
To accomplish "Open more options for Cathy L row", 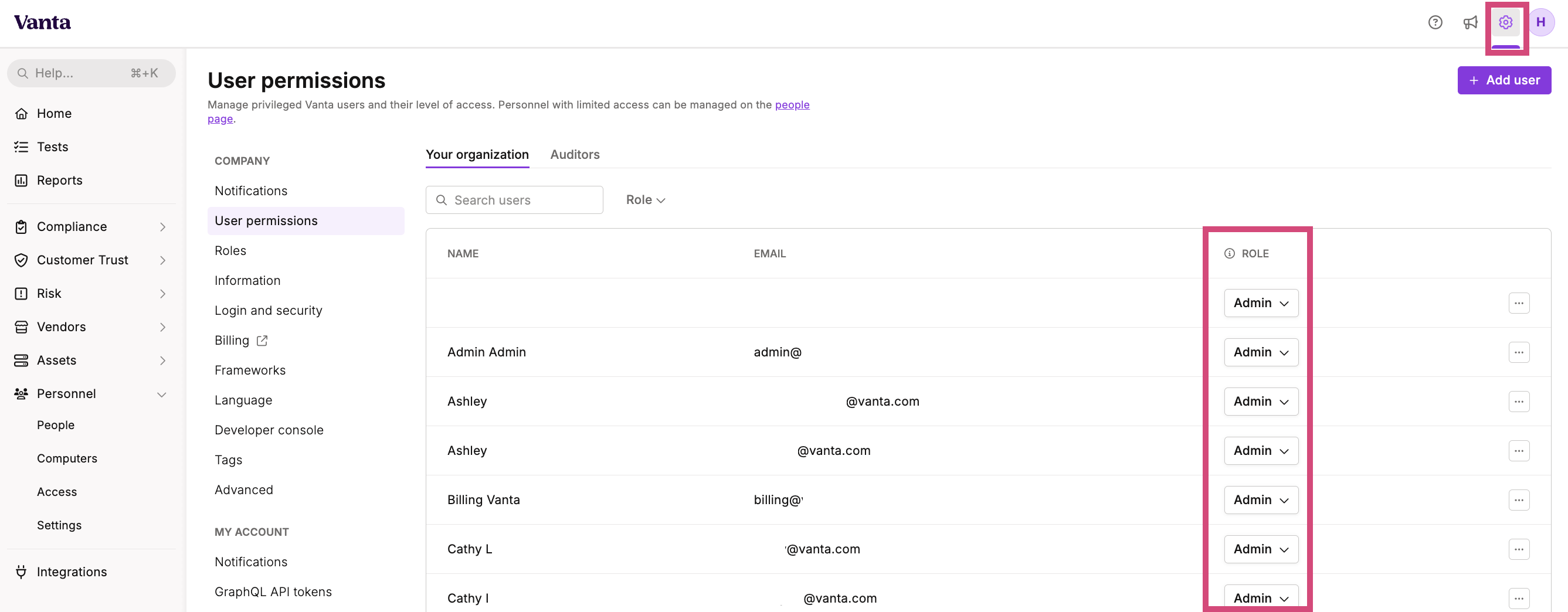I will tap(1519, 549).
